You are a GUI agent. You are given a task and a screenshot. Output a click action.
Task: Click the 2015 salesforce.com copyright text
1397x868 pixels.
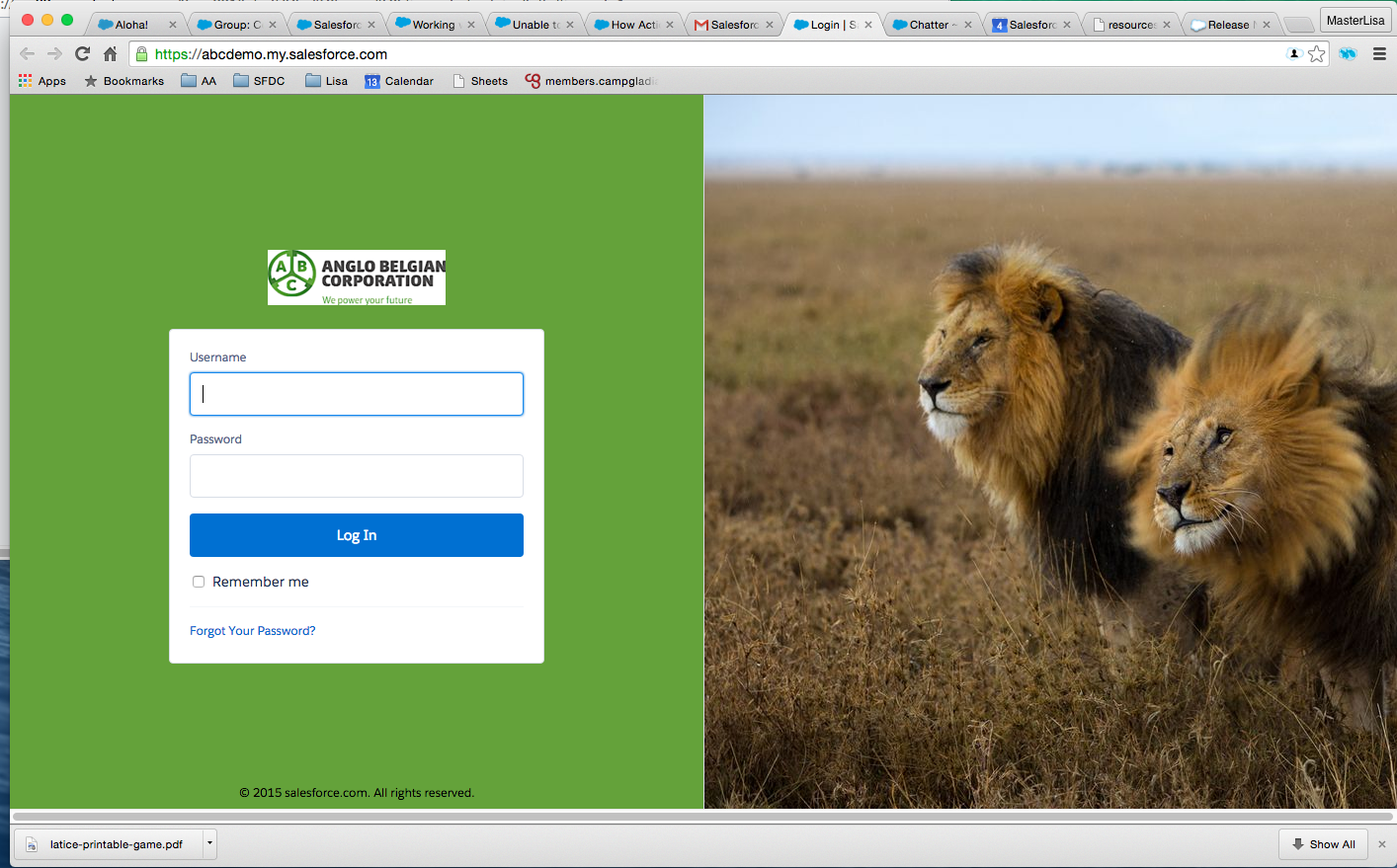coord(357,793)
